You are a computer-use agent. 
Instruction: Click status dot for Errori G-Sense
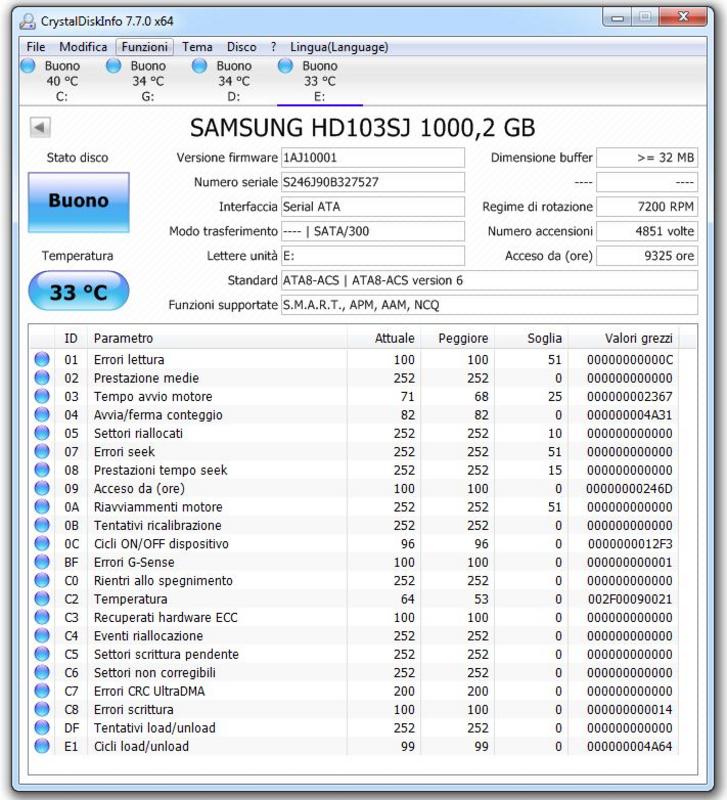(x=42, y=562)
